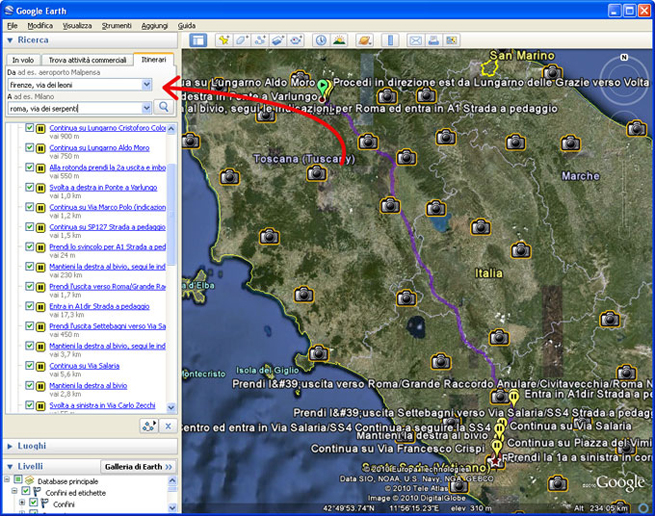Uncheck the Continua su Via Salaria step
The image size is (655, 516).
[29, 365]
